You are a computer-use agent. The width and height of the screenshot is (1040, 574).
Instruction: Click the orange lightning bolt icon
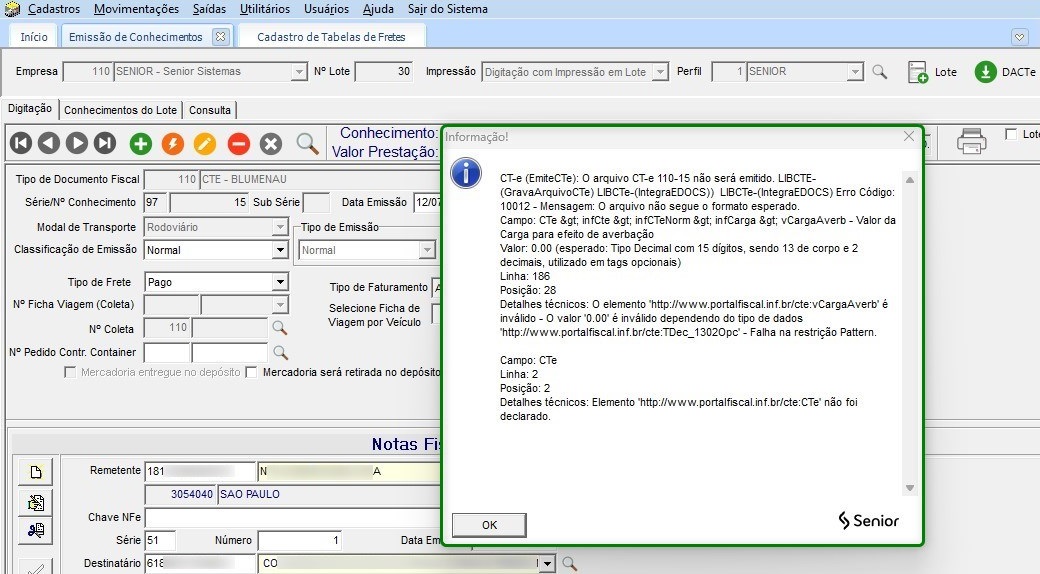(x=172, y=143)
